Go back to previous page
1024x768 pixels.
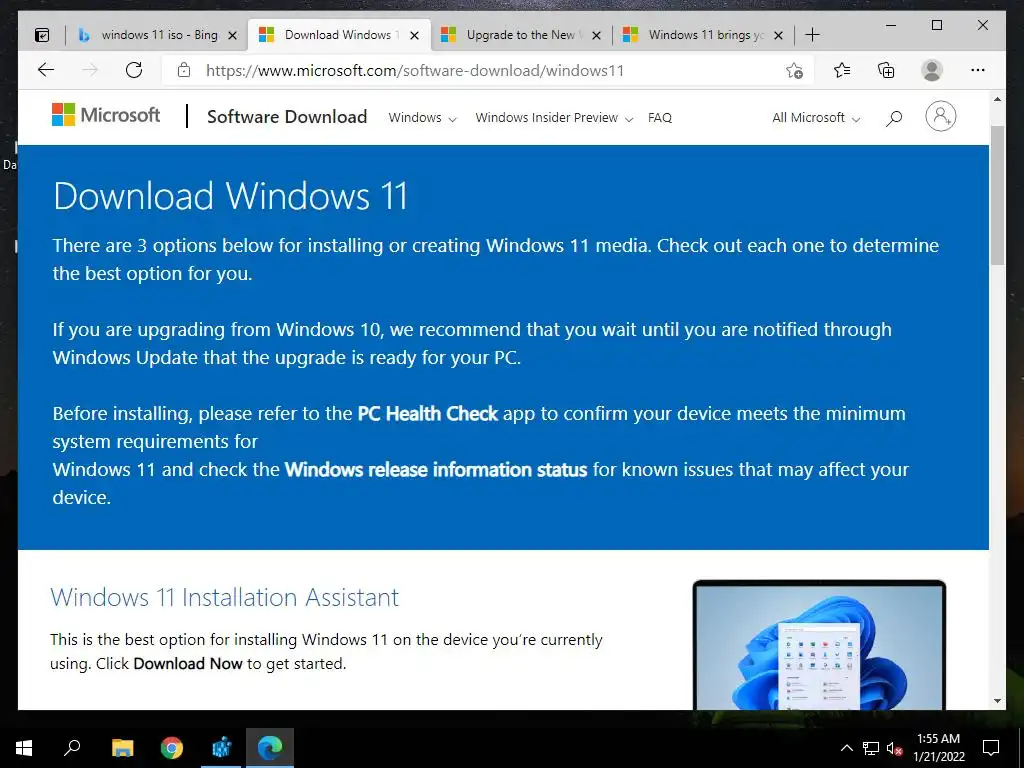pos(46,70)
